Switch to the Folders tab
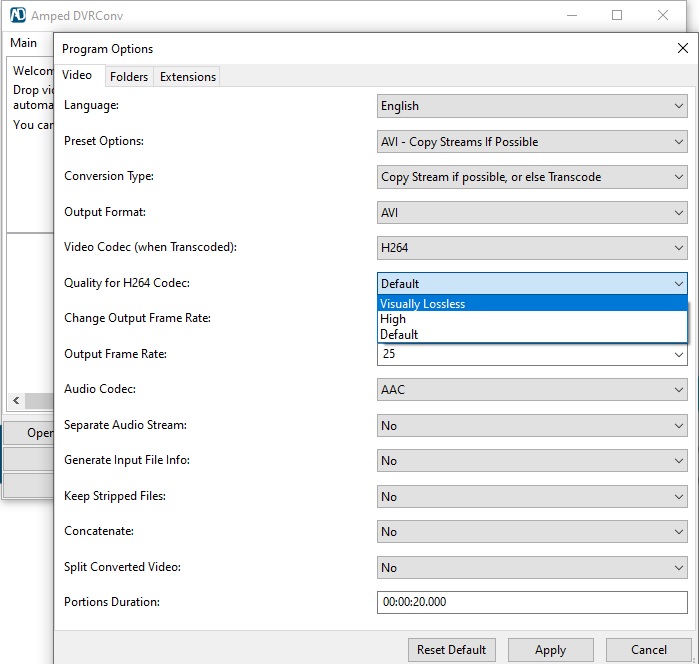699x664 pixels. point(129,77)
